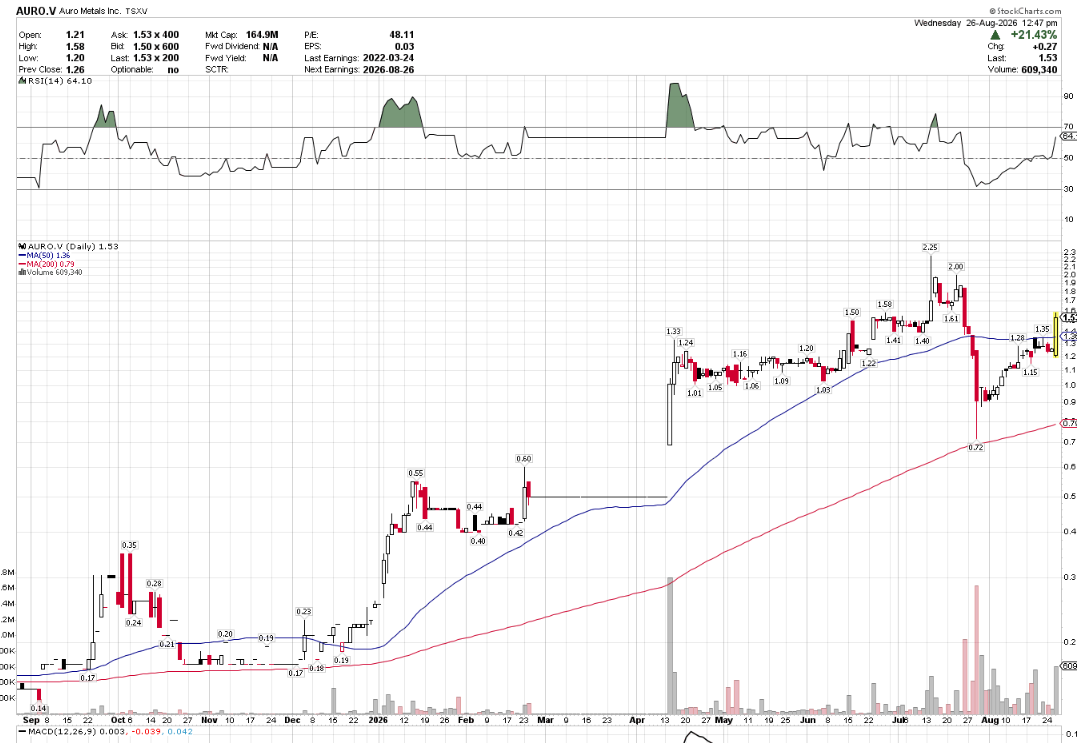
Task: Click the '0.60' price label in February
Action: click(523, 459)
